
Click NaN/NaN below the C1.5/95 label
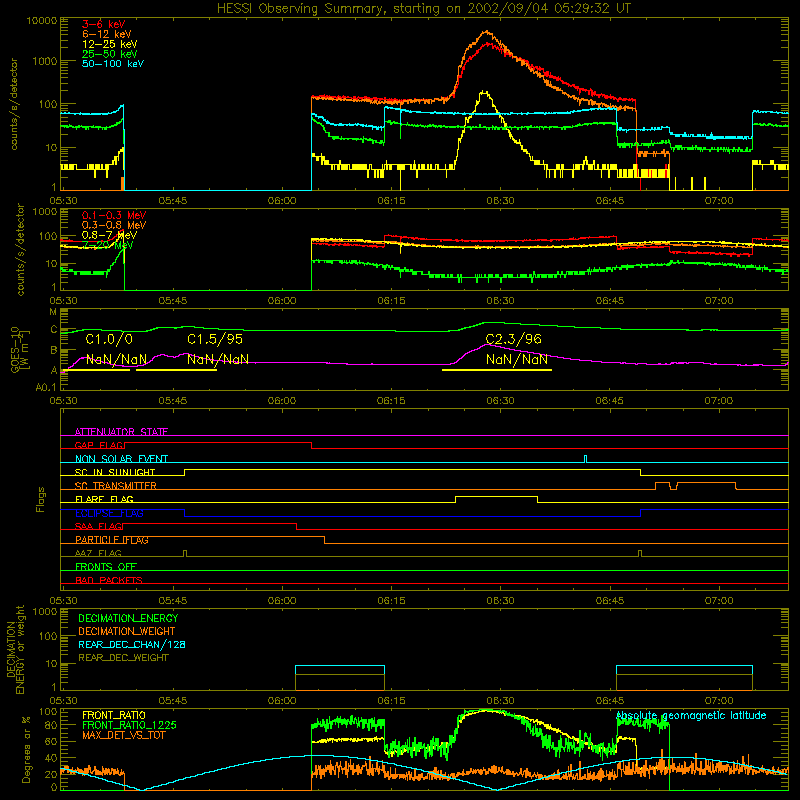tap(218, 360)
